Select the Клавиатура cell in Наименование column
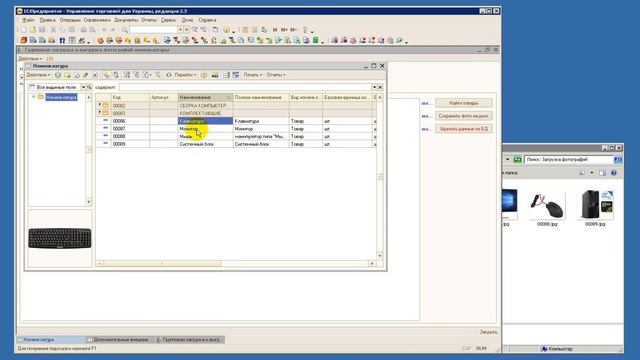640x360 pixels. click(x=205, y=121)
